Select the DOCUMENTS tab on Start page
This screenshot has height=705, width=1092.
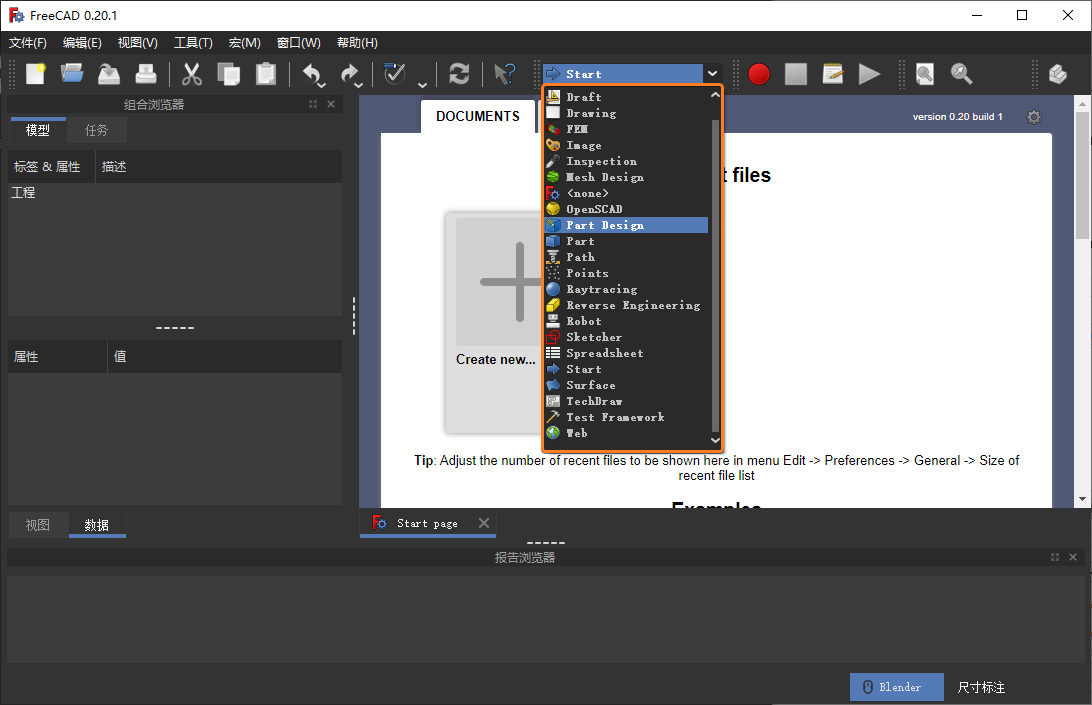(478, 116)
